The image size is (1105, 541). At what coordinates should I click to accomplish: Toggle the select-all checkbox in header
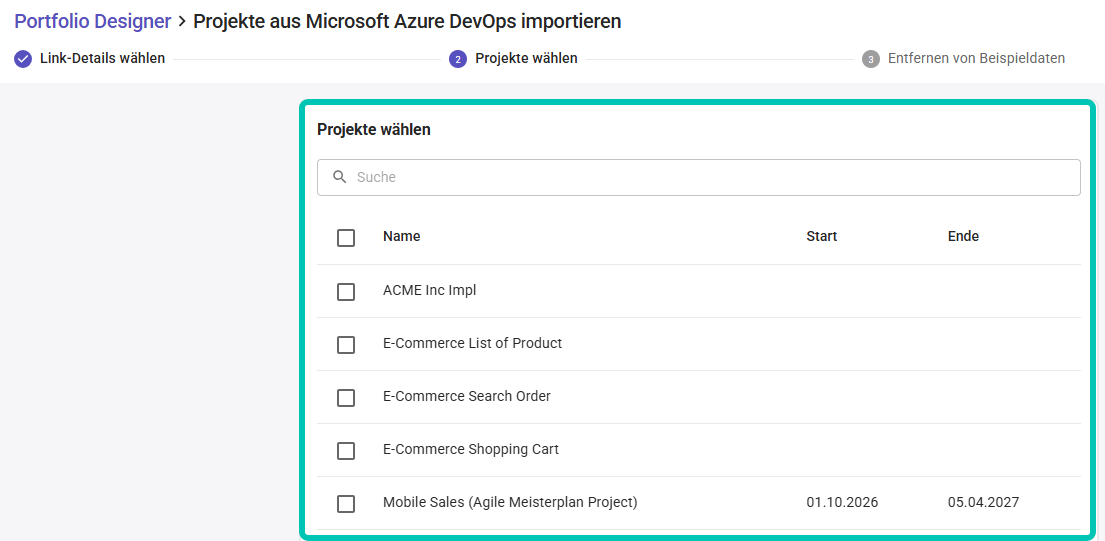[346, 238]
